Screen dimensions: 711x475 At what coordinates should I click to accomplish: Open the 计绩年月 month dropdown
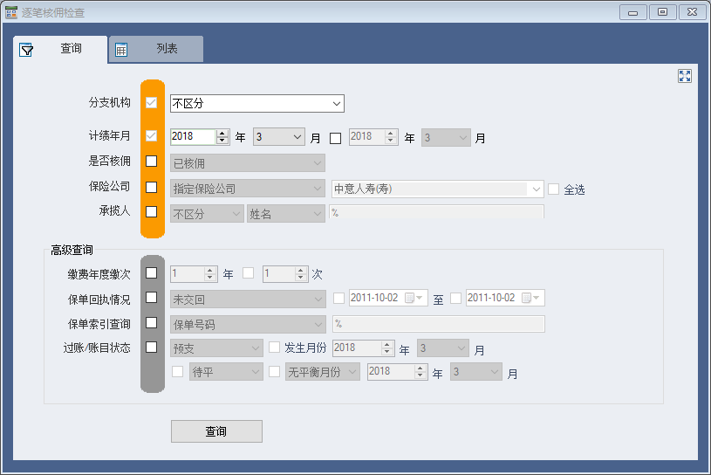coord(297,137)
